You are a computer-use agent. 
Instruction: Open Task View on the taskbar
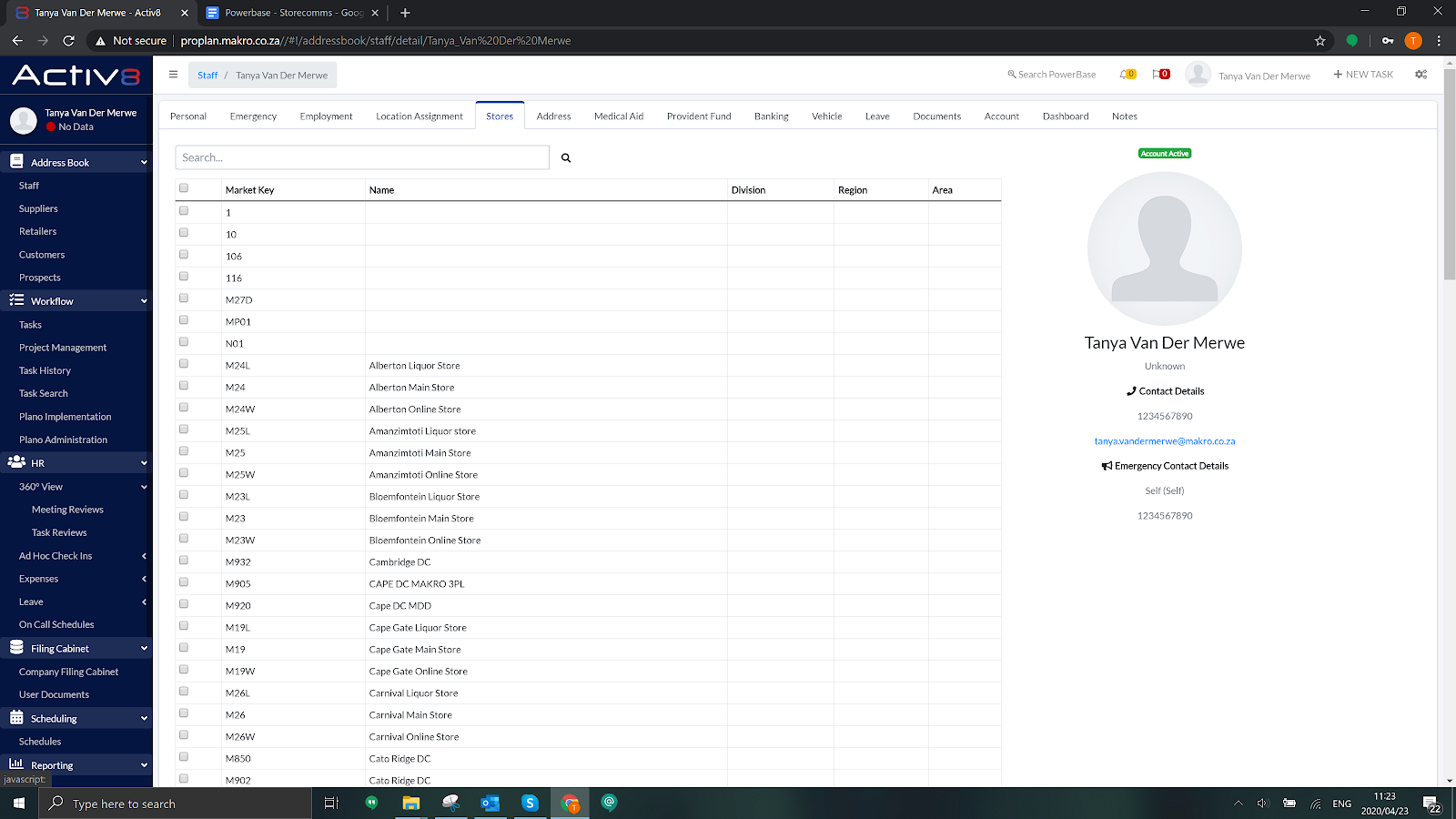[331, 804]
